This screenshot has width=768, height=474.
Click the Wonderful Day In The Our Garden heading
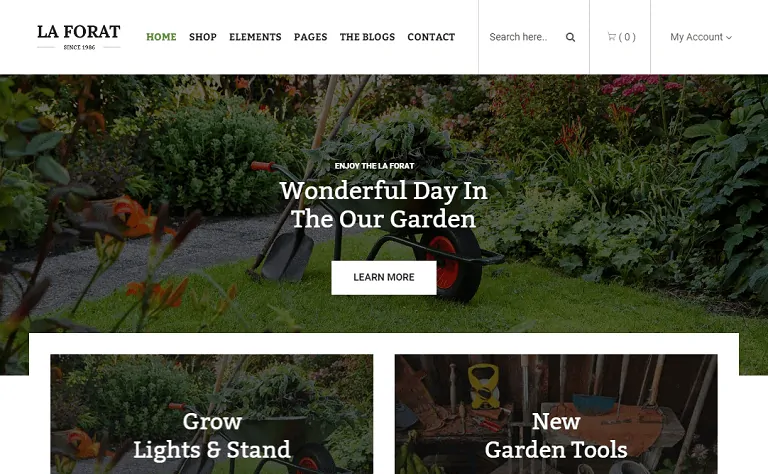384,204
